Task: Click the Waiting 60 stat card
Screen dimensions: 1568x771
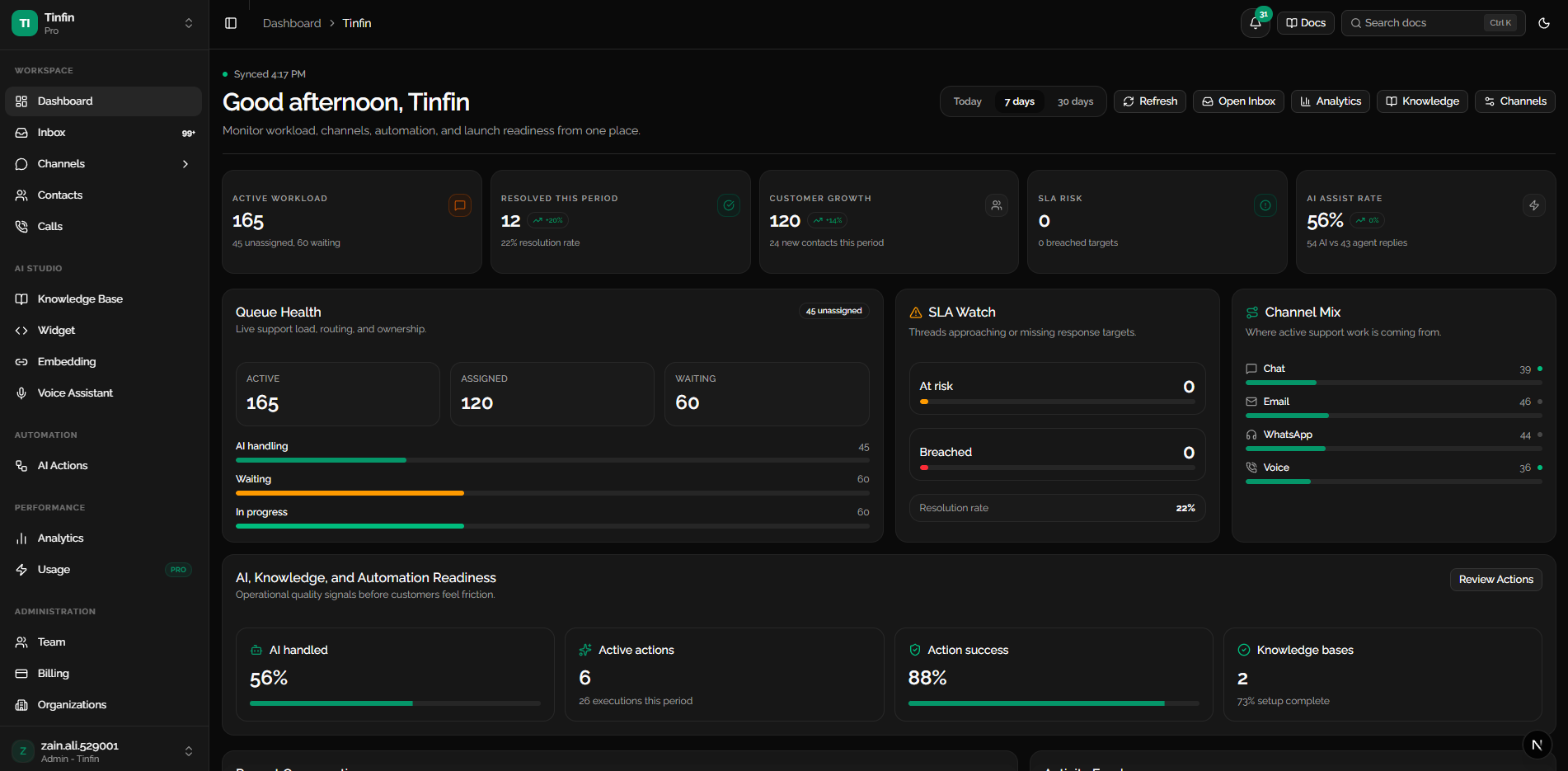Action: (x=767, y=394)
